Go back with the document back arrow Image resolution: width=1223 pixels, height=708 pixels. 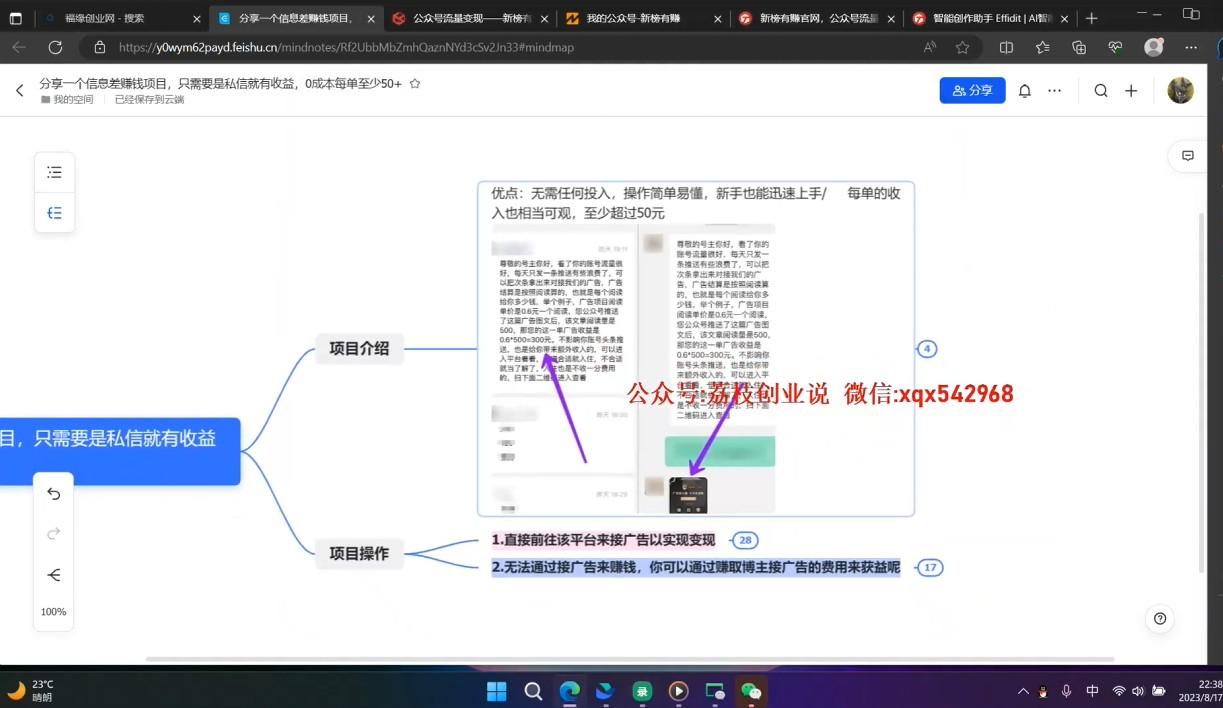[x=19, y=91]
